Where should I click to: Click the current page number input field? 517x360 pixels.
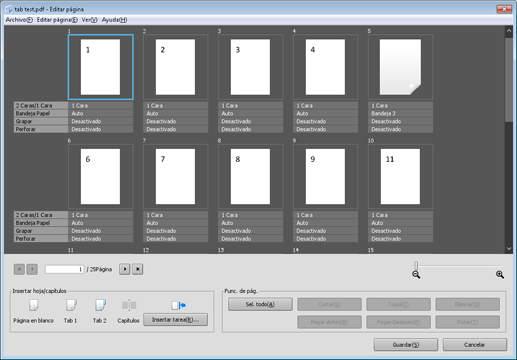65,269
